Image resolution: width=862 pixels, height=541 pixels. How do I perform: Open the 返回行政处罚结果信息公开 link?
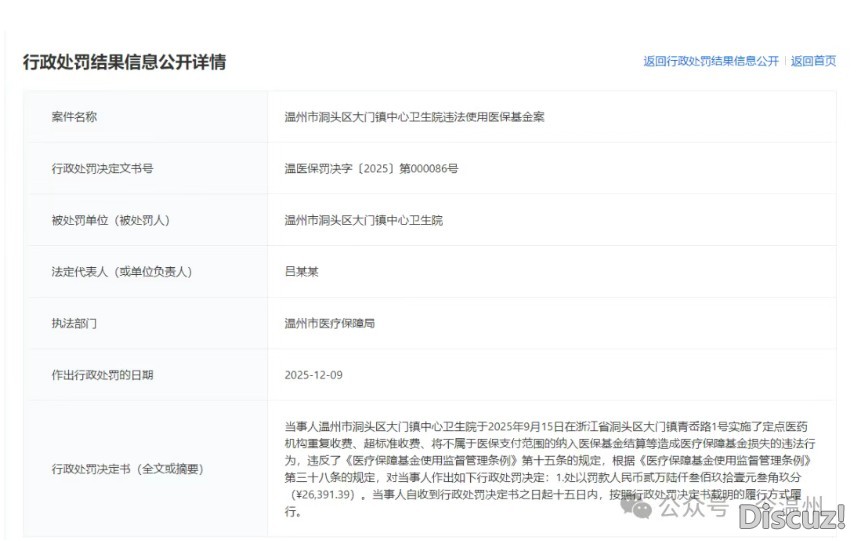pyautogui.click(x=710, y=61)
